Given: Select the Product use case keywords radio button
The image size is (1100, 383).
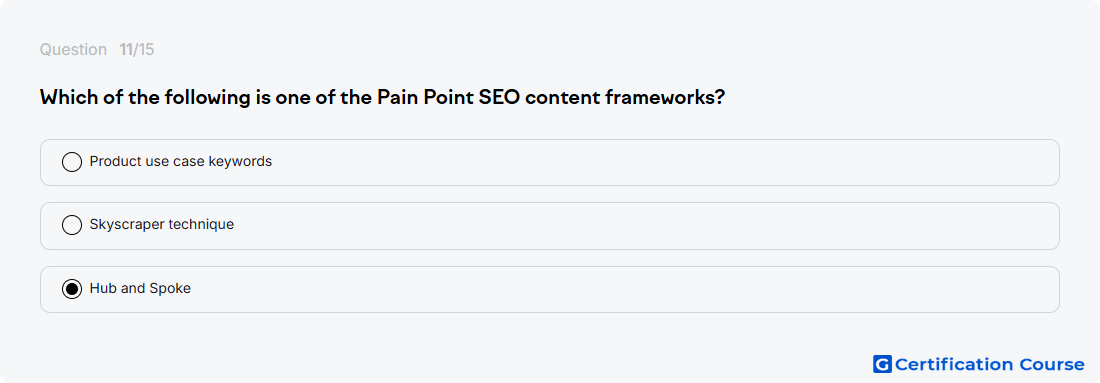Looking at the screenshot, I should point(72,162).
